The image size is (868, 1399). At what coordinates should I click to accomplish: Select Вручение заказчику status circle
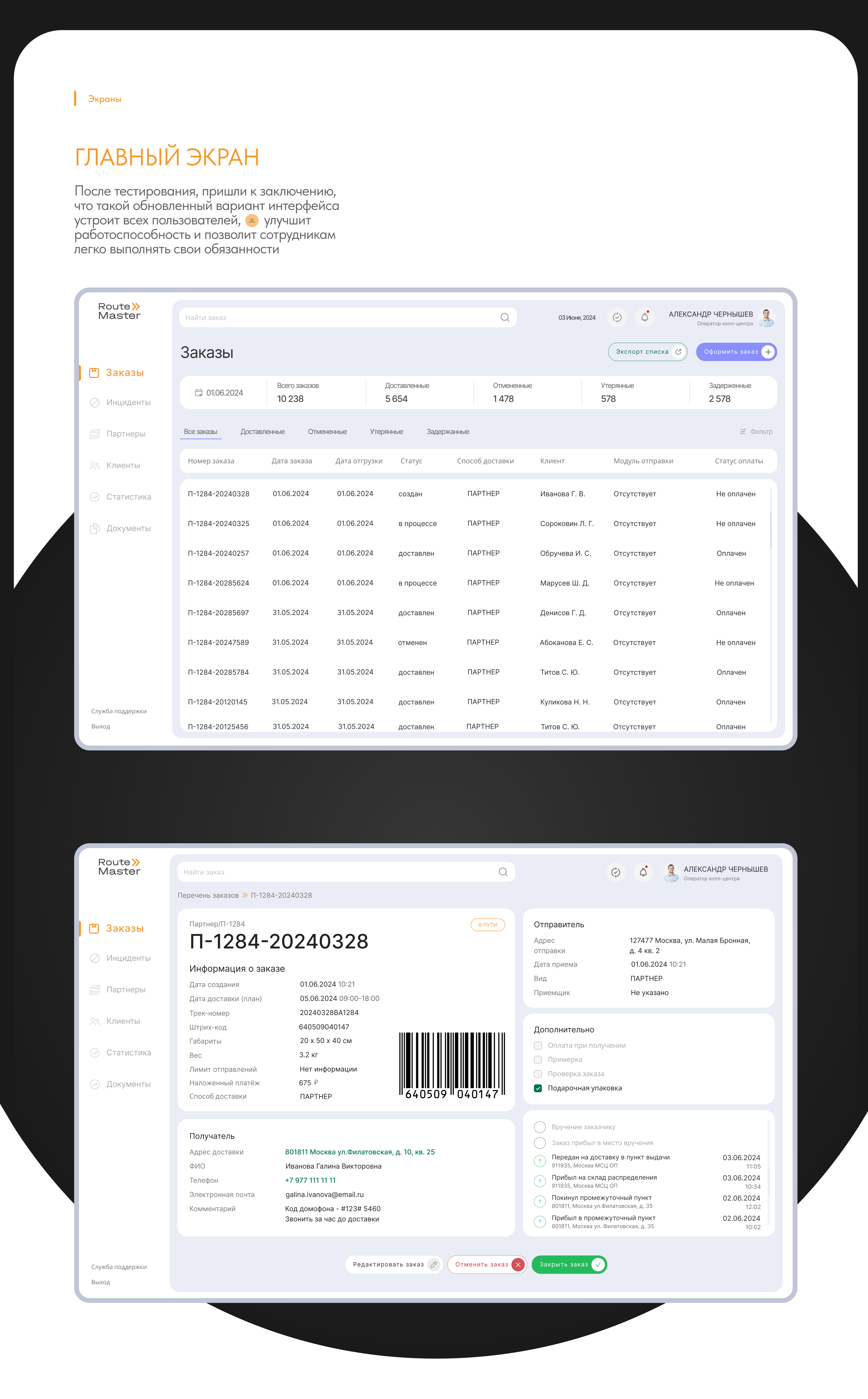click(539, 1127)
